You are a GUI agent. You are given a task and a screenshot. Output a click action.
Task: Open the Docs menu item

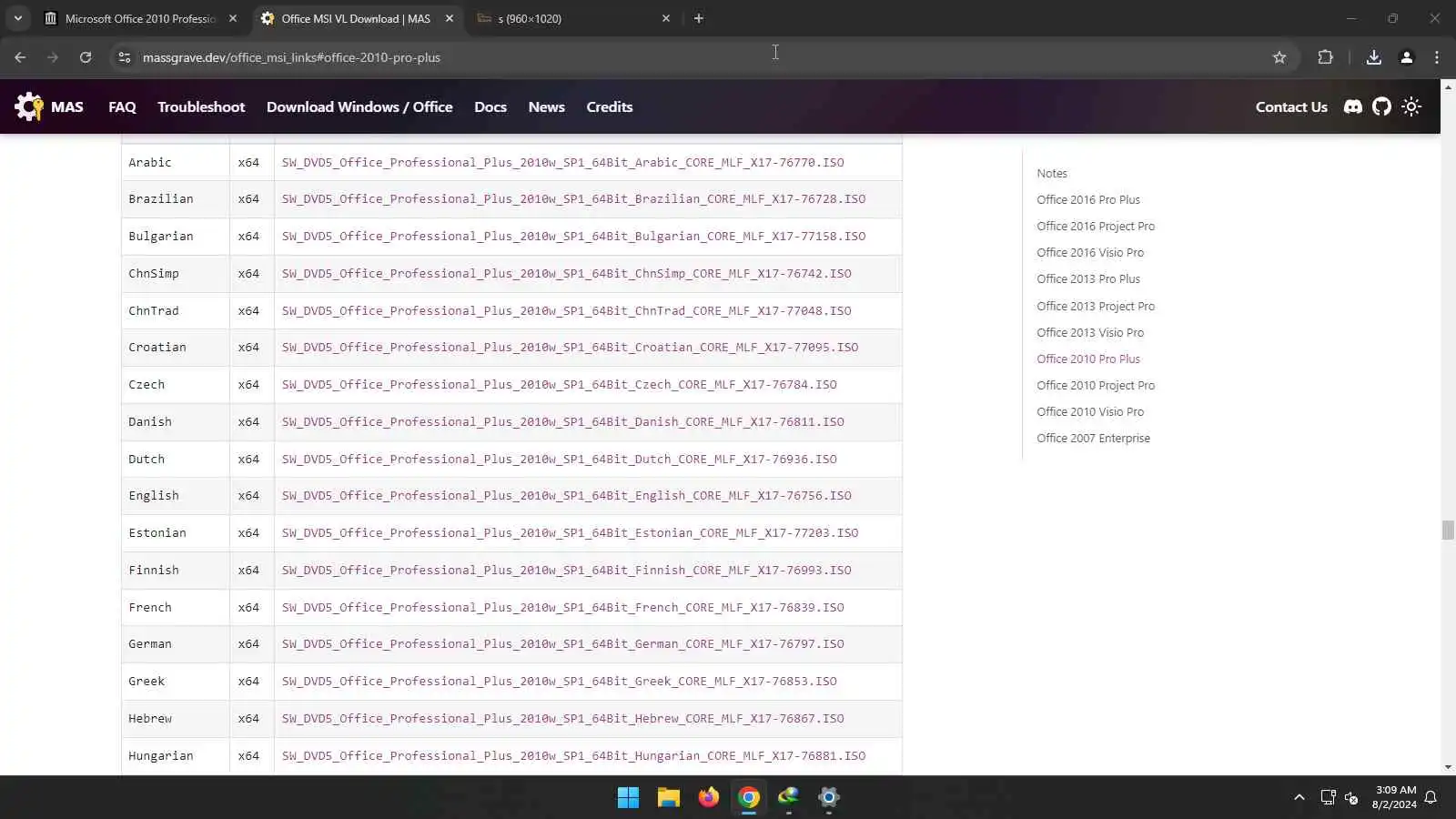(490, 106)
